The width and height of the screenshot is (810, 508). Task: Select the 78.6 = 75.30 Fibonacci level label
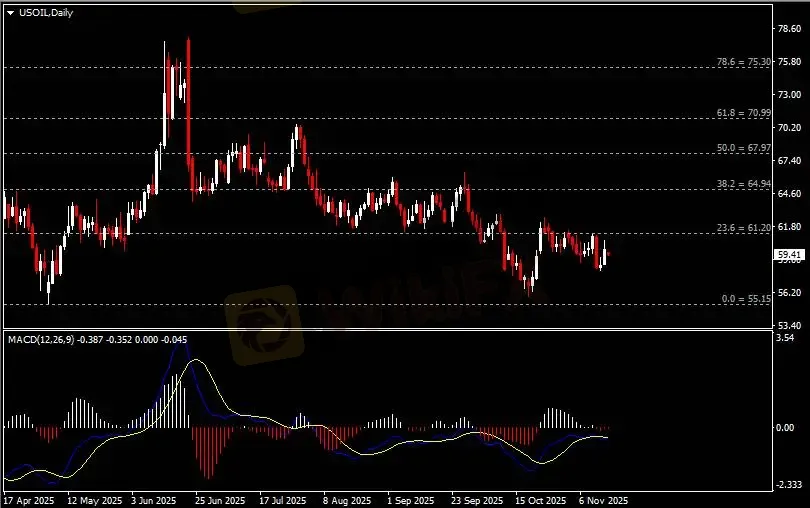(x=743, y=62)
